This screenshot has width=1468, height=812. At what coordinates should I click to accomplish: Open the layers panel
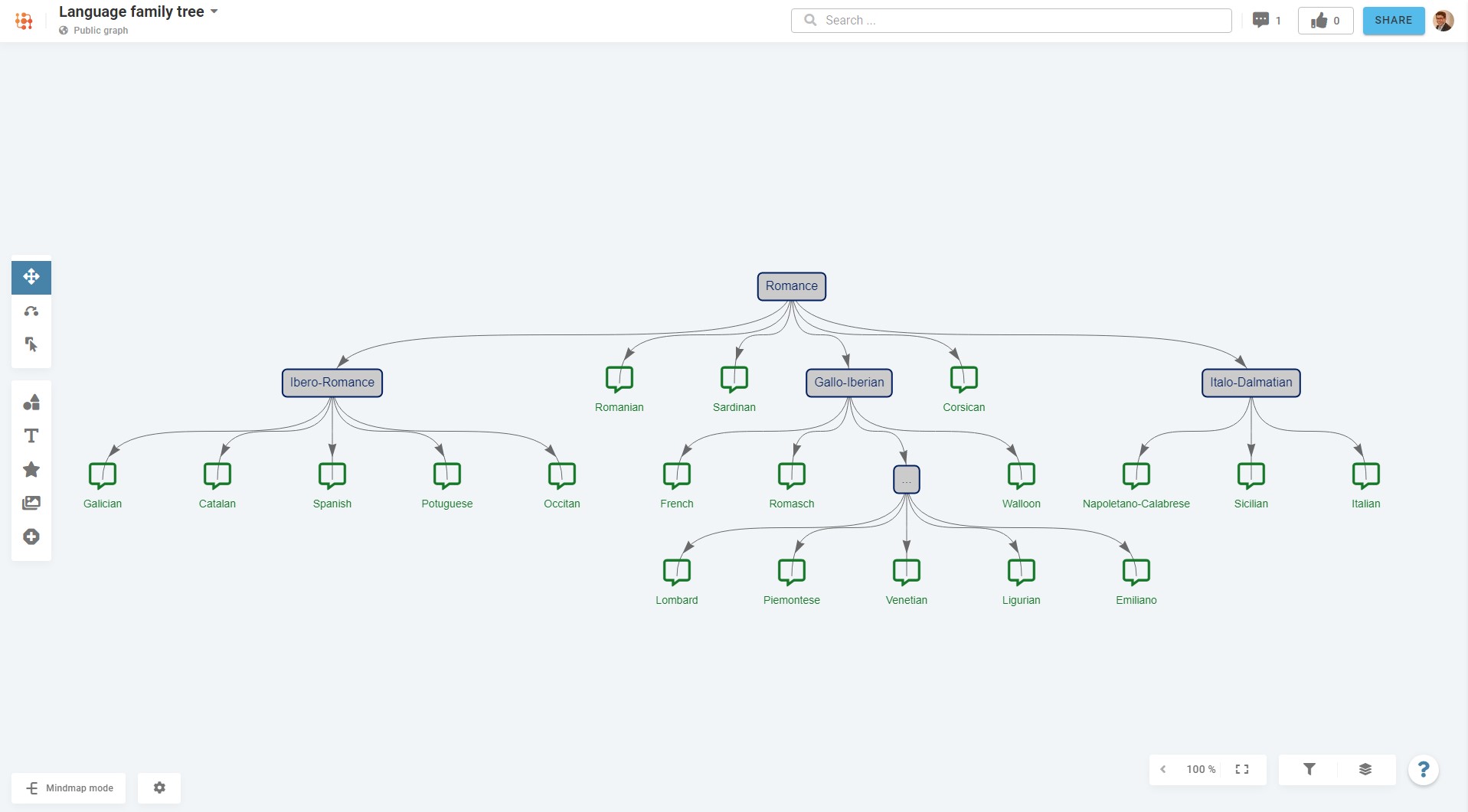tap(1365, 769)
